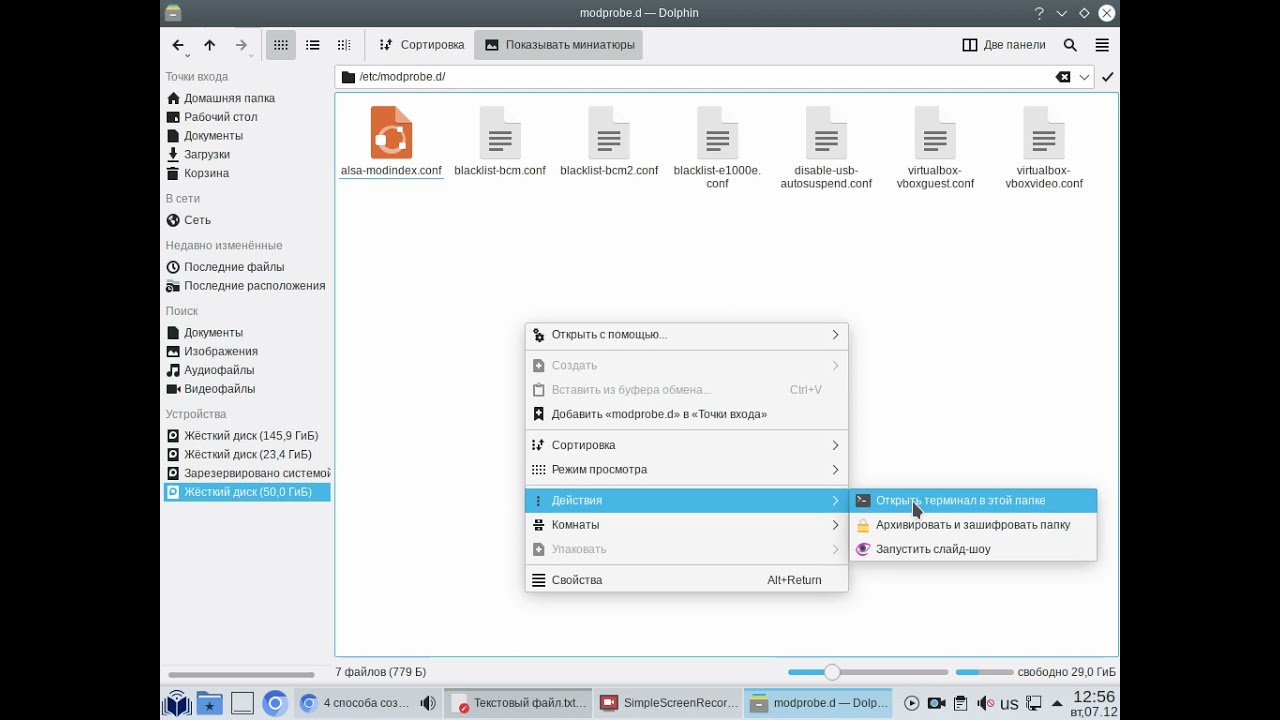Launch Chromium from the taskbar
Viewport: 1280px width, 720px height.
point(275,704)
